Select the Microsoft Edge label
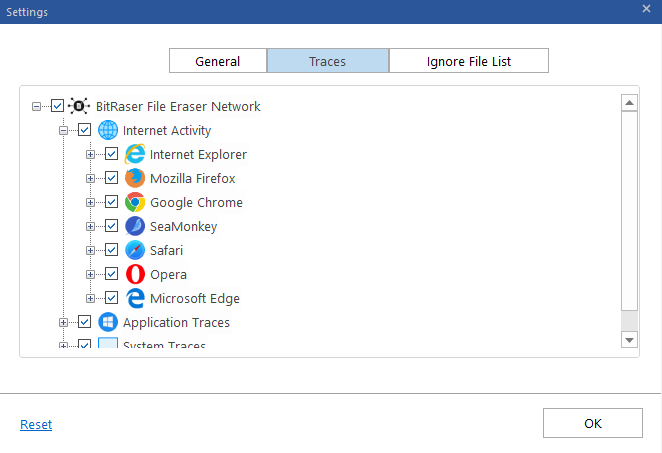 [x=195, y=298]
